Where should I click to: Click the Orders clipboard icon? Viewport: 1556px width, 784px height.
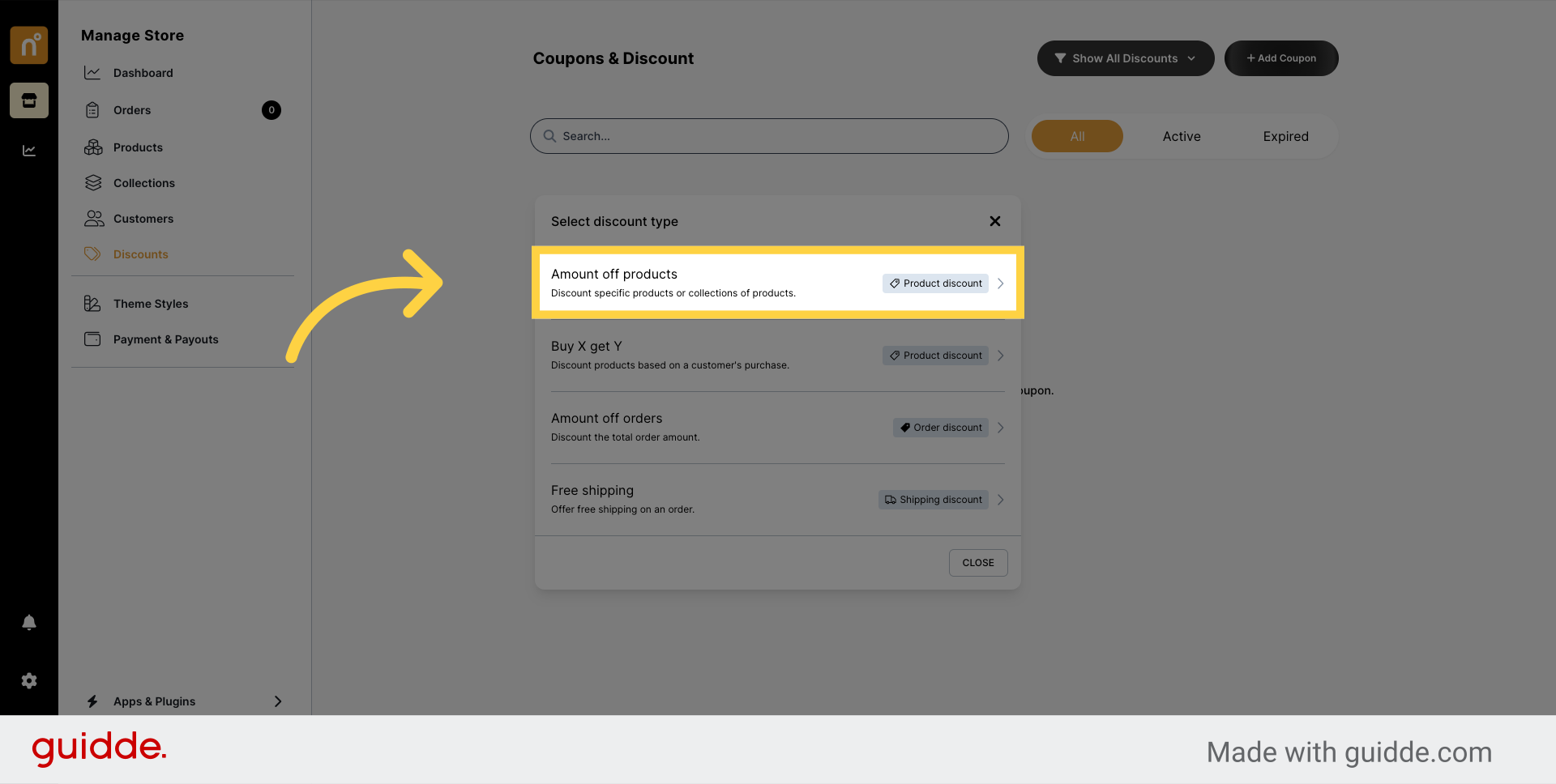92,110
